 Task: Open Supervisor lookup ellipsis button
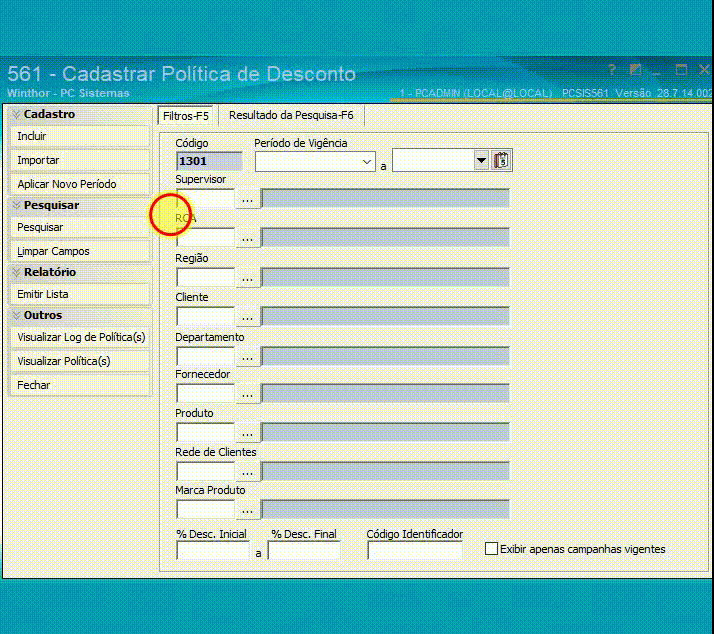coord(247,199)
